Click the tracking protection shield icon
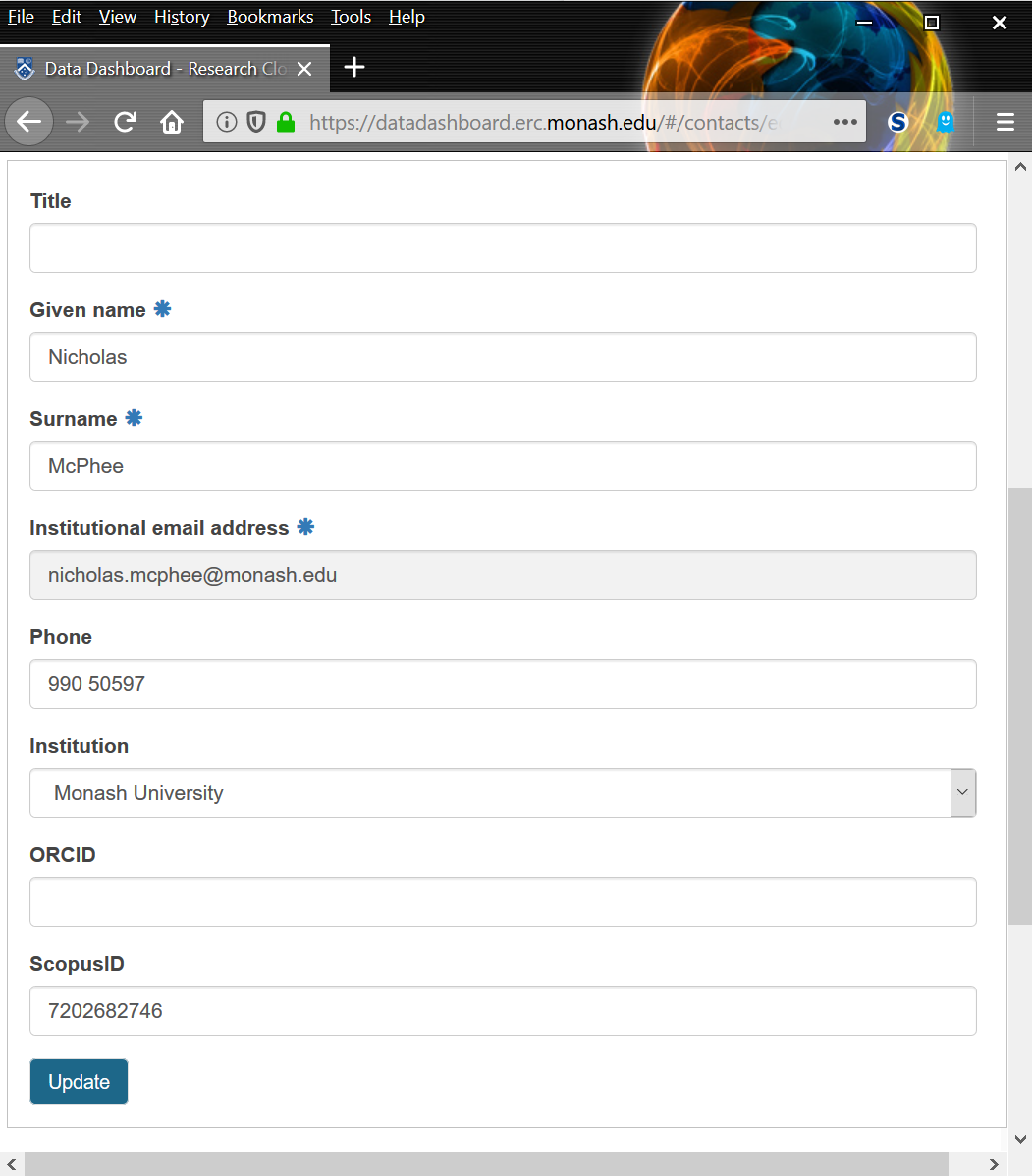Screen dimensions: 1032x1176 256,122
